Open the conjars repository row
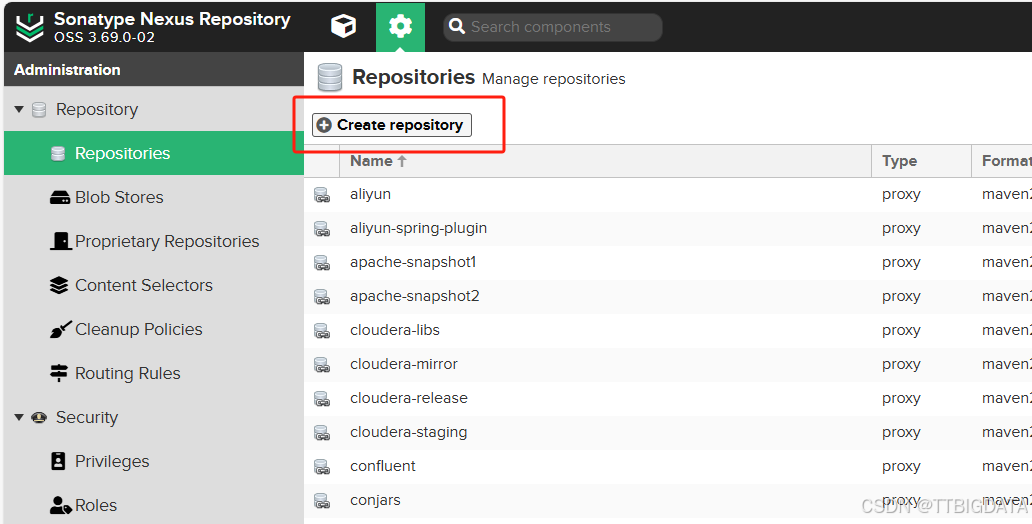The image size is (1032, 524). click(x=668, y=500)
